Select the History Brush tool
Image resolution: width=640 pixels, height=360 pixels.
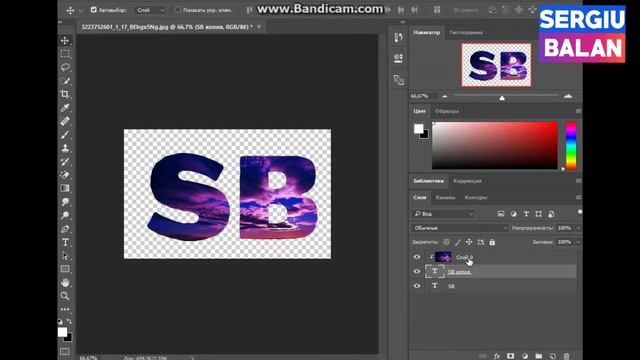pyautogui.click(x=65, y=161)
